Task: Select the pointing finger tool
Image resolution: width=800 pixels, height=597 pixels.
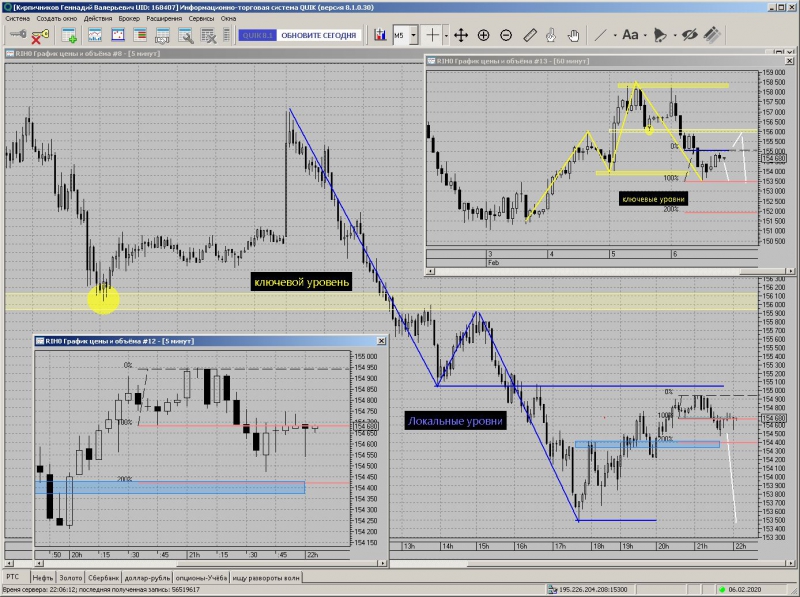Action: pyautogui.click(x=551, y=35)
